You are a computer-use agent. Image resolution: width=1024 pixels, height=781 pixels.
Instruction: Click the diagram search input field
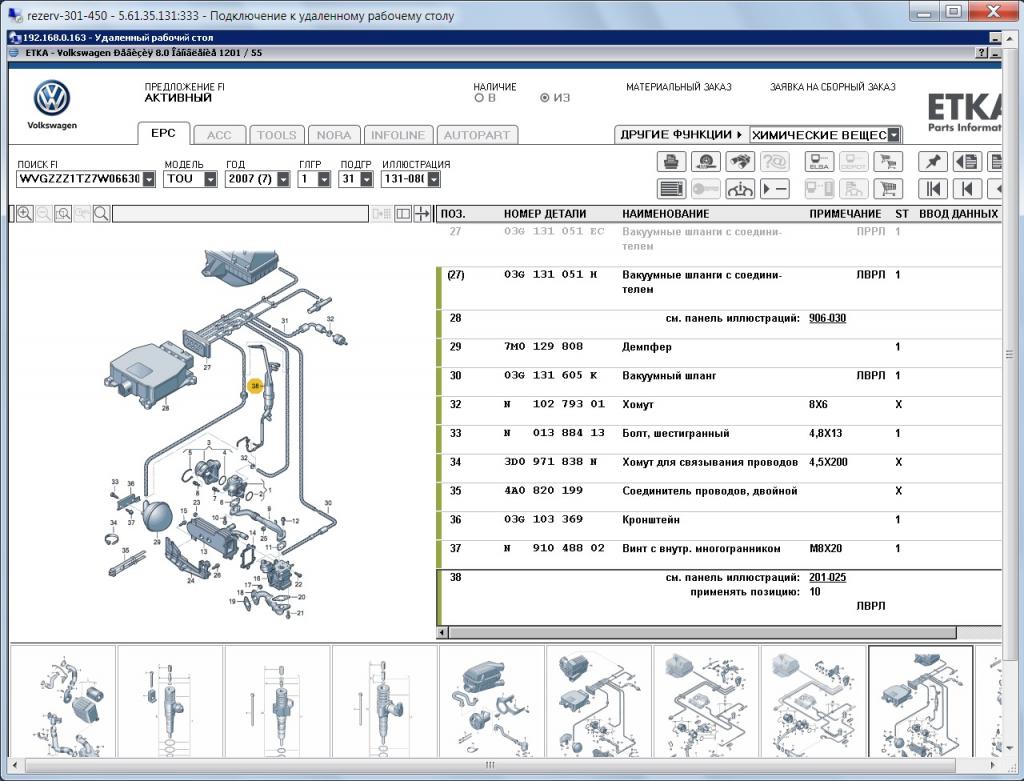tap(240, 214)
